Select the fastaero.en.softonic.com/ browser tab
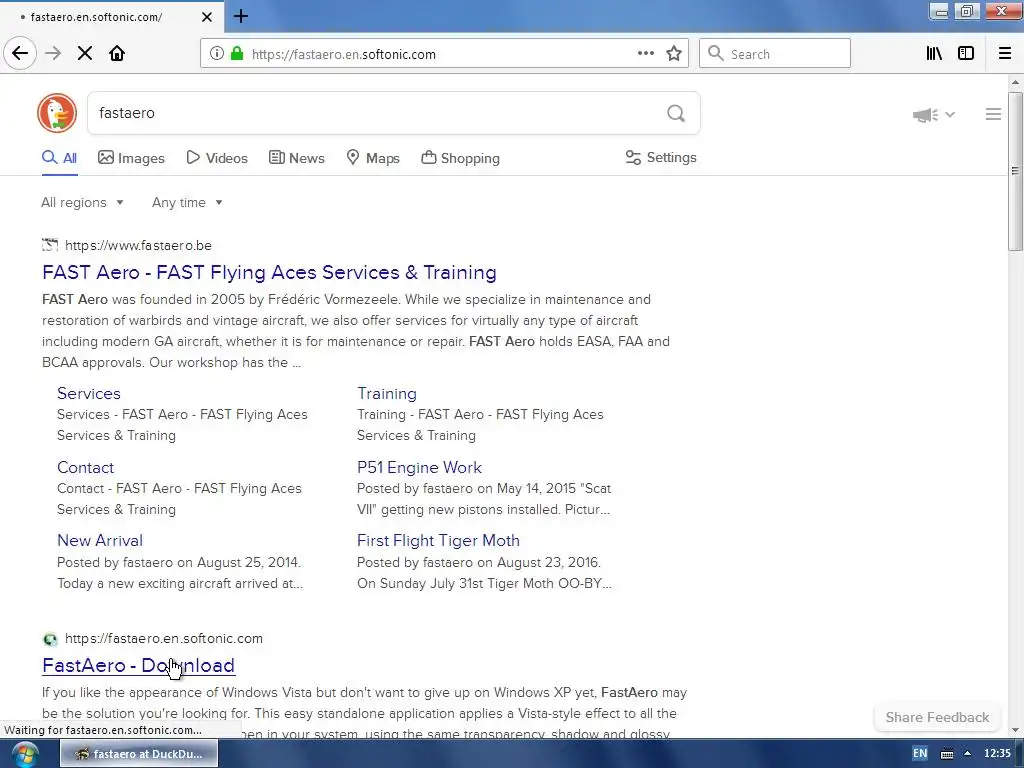Viewport: 1024px width, 768px height. [x=111, y=16]
